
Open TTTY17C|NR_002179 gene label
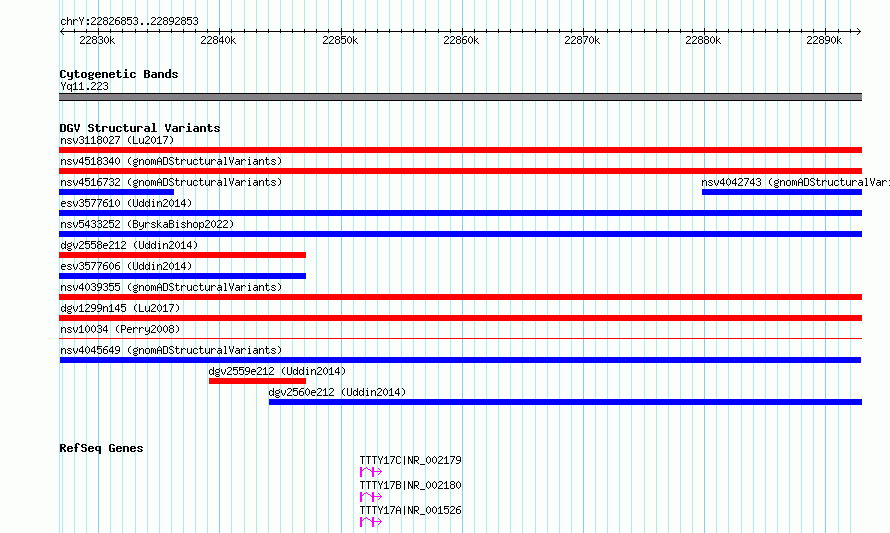410,460
